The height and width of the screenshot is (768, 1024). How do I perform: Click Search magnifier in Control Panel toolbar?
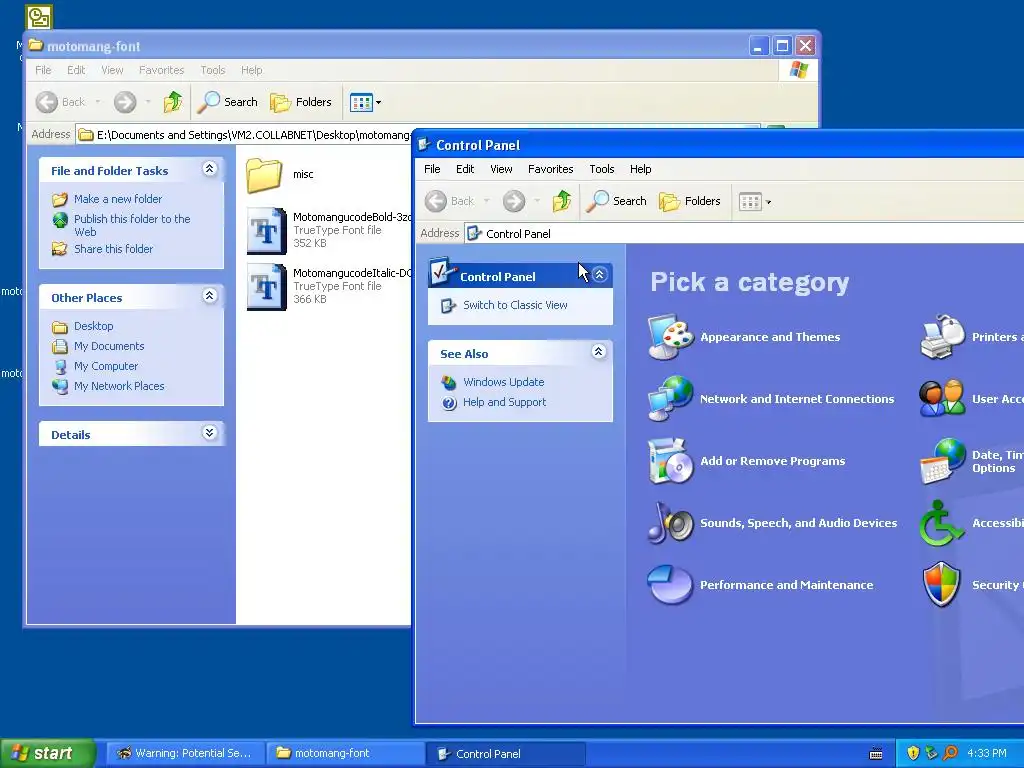tap(616, 201)
